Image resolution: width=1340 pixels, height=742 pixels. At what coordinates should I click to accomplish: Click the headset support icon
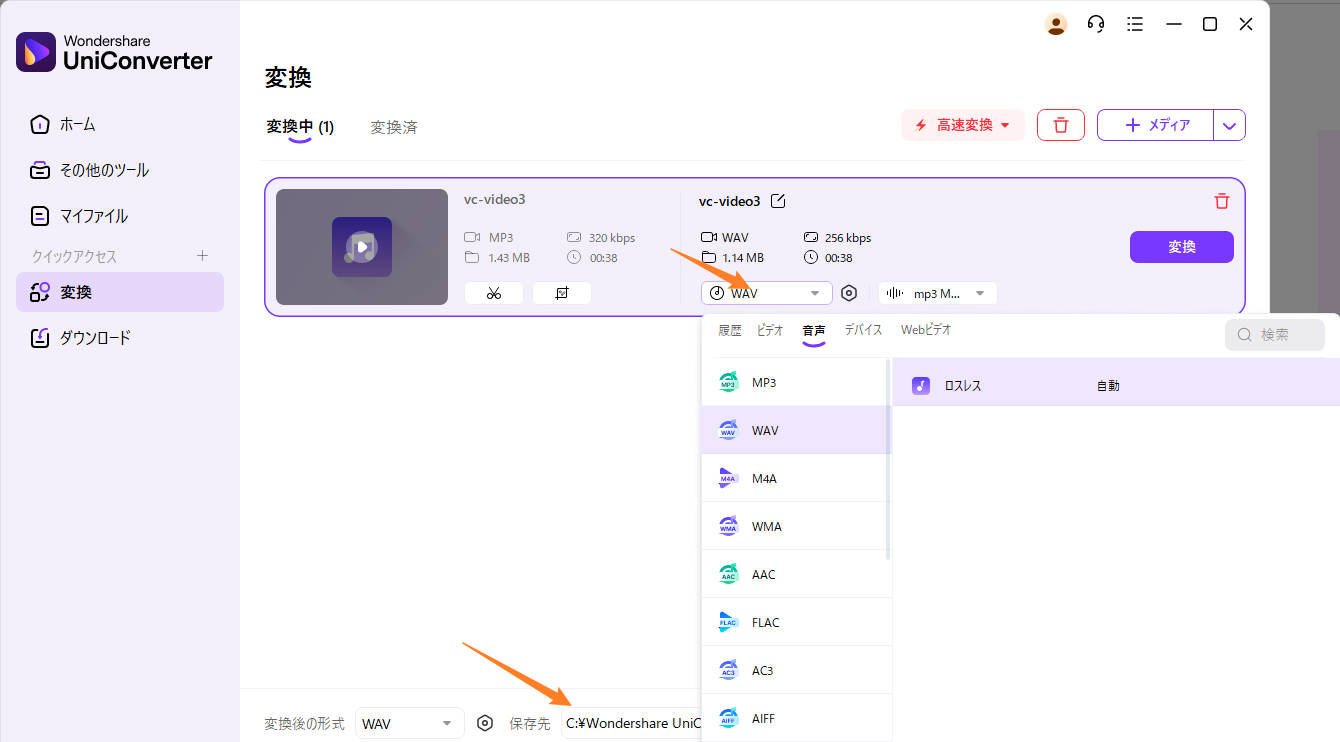1096,24
